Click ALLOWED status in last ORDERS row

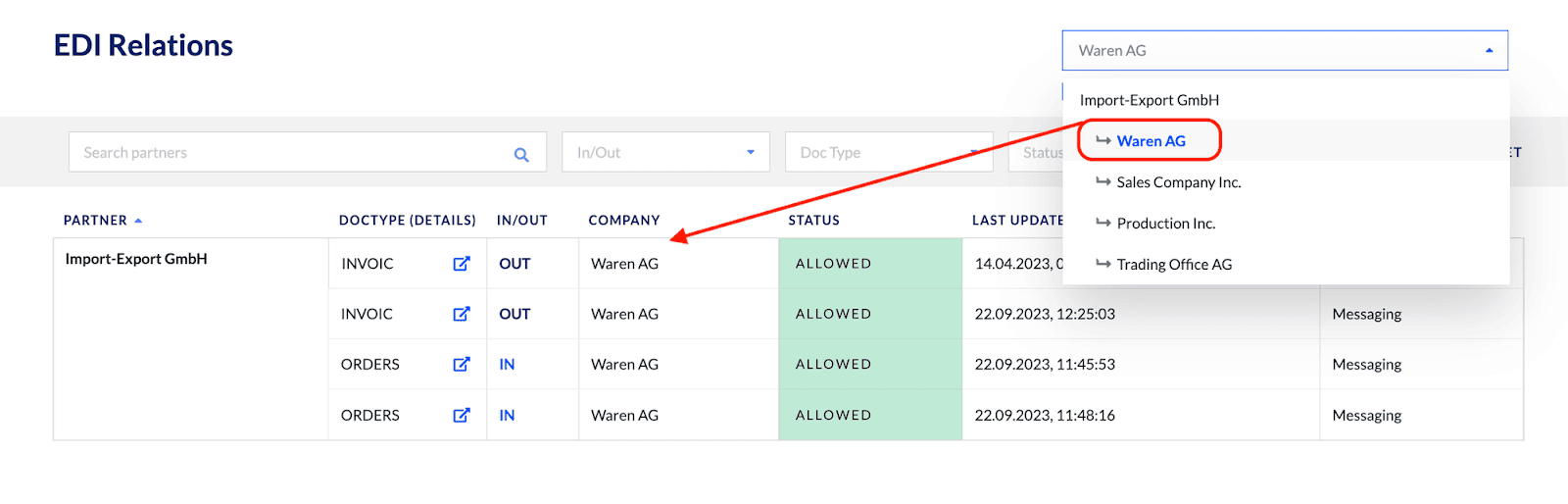coord(833,416)
